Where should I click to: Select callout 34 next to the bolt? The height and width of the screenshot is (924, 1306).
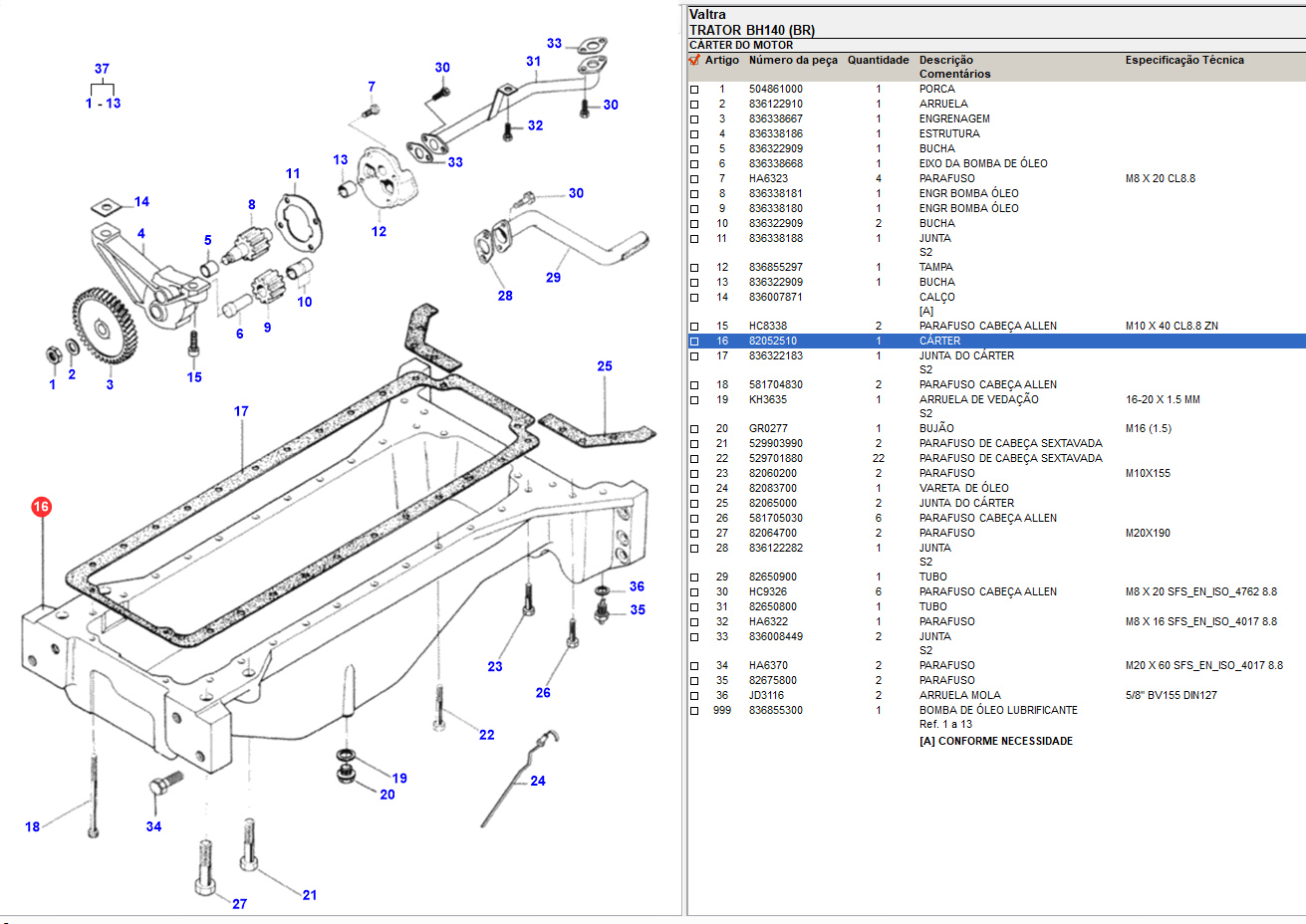(x=153, y=826)
